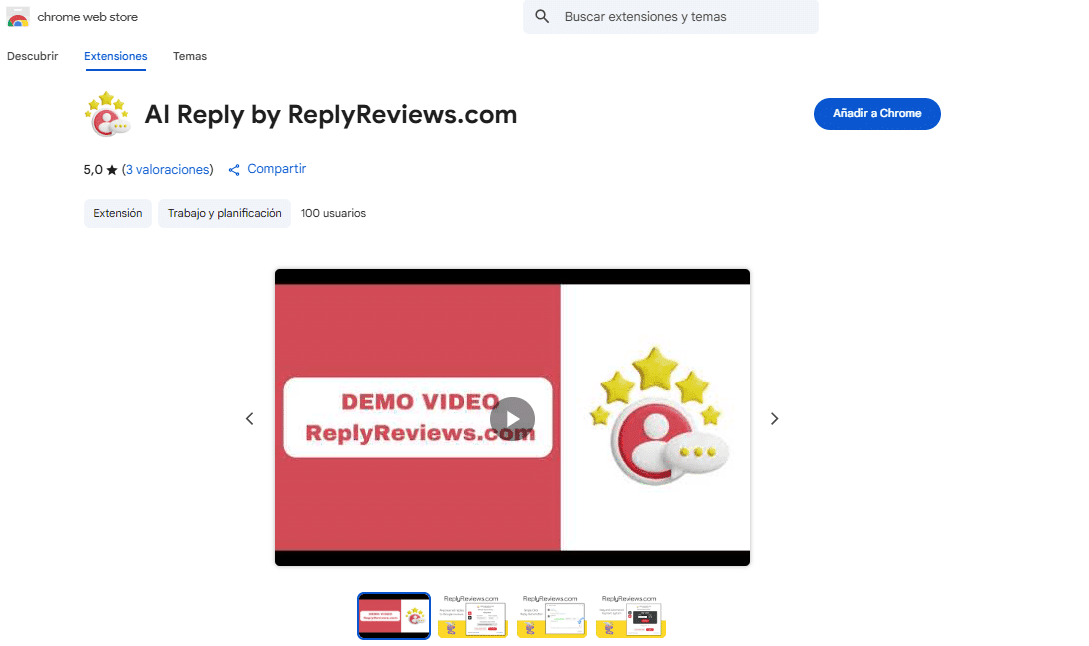The image size is (1089, 646).
Task: Select the second ReplyReviews.com thumbnail
Action: point(472,616)
